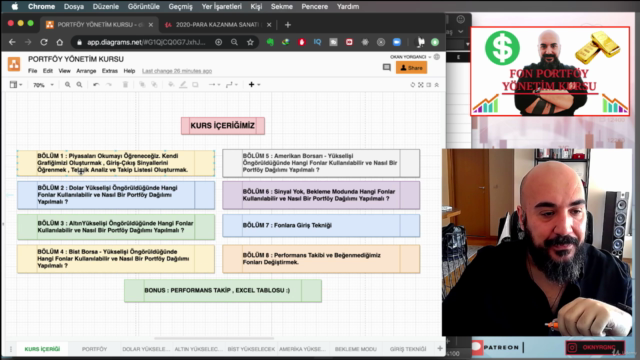Open the 70% zoom level dropdown
Screen dimensions: 640x360
[43, 85]
